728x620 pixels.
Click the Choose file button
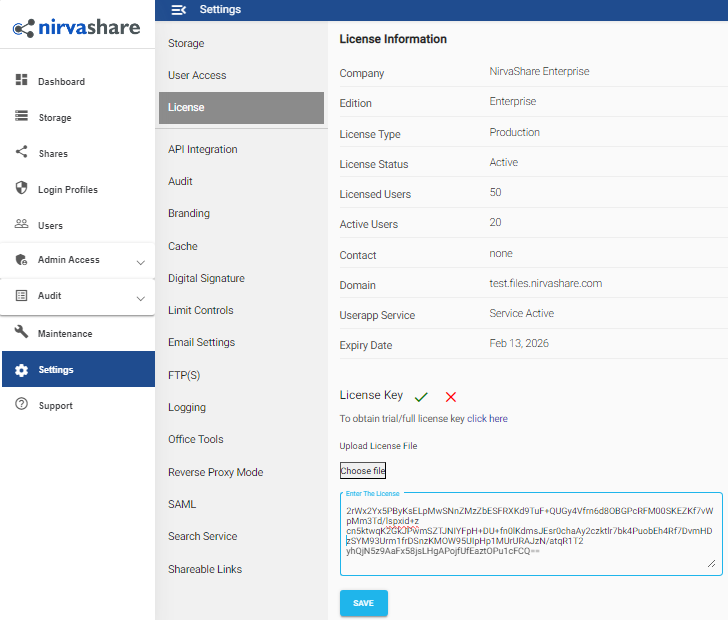[x=363, y=471]
